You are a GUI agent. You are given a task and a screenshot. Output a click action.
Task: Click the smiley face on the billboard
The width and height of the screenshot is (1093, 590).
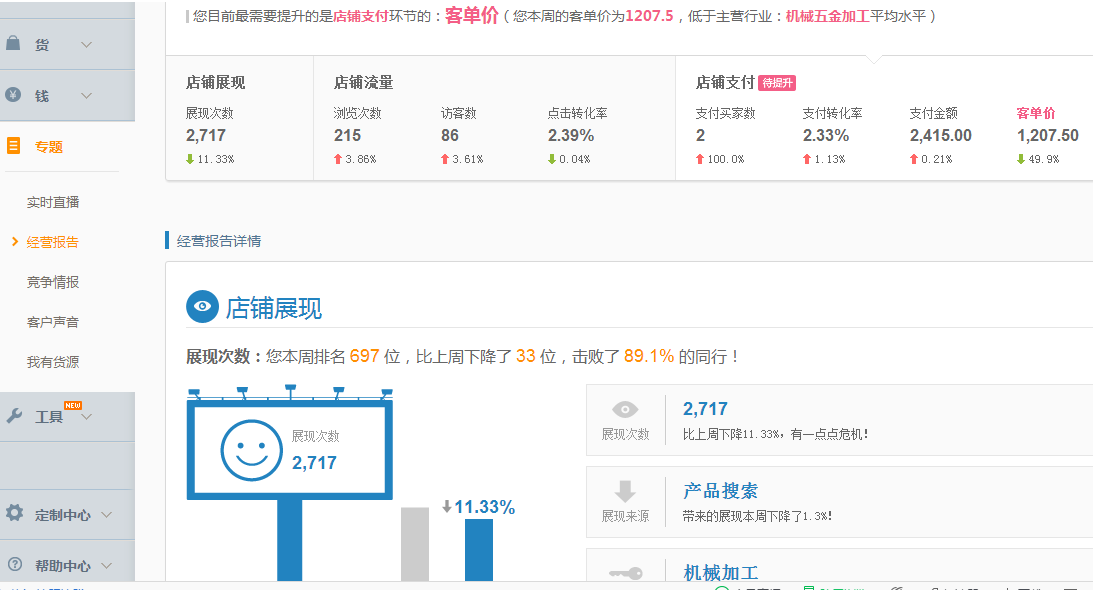pyautogui.click(x=251, y=450)
